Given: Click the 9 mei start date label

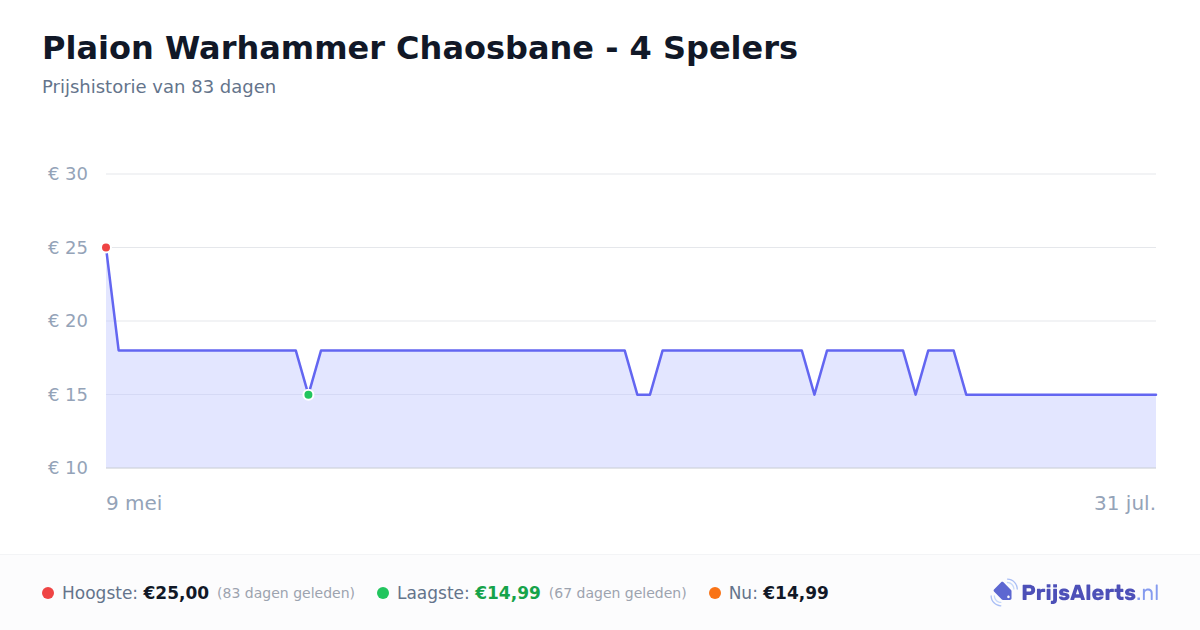Looking at the screenshot, I should (x=135, y=503).
